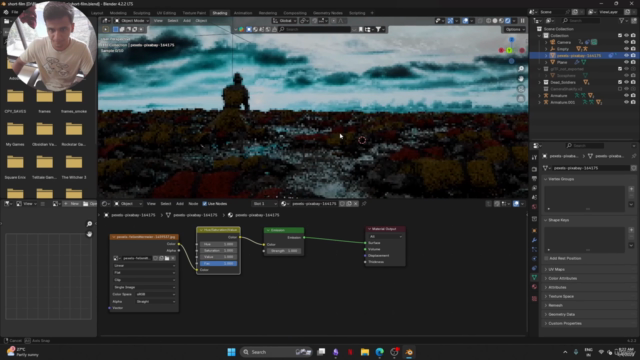Click the outliner Search field

coord(581,20)
